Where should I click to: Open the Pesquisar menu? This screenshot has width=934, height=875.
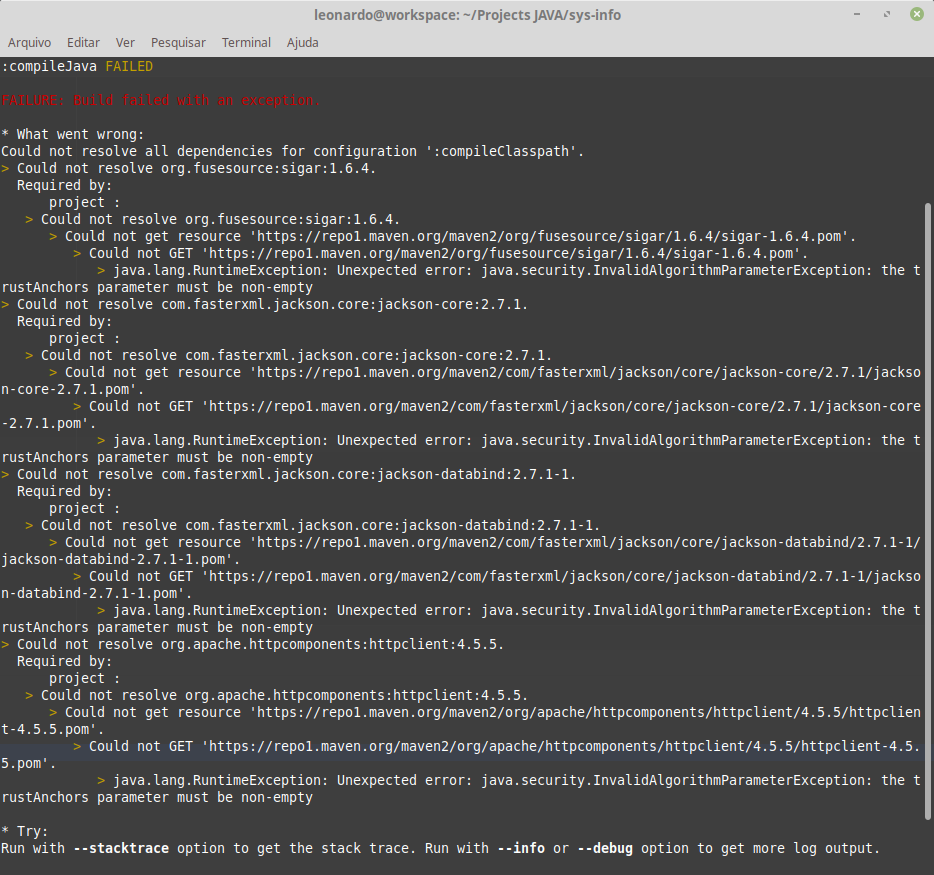[178, 43]
